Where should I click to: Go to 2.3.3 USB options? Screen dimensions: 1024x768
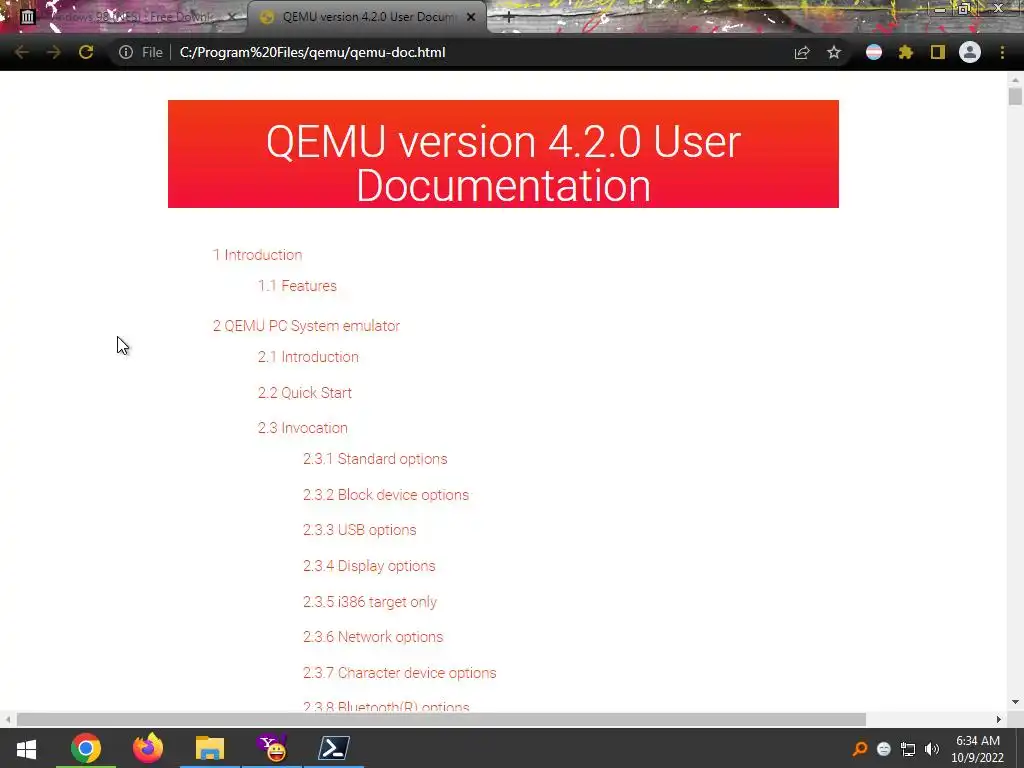tap(360, 530)
